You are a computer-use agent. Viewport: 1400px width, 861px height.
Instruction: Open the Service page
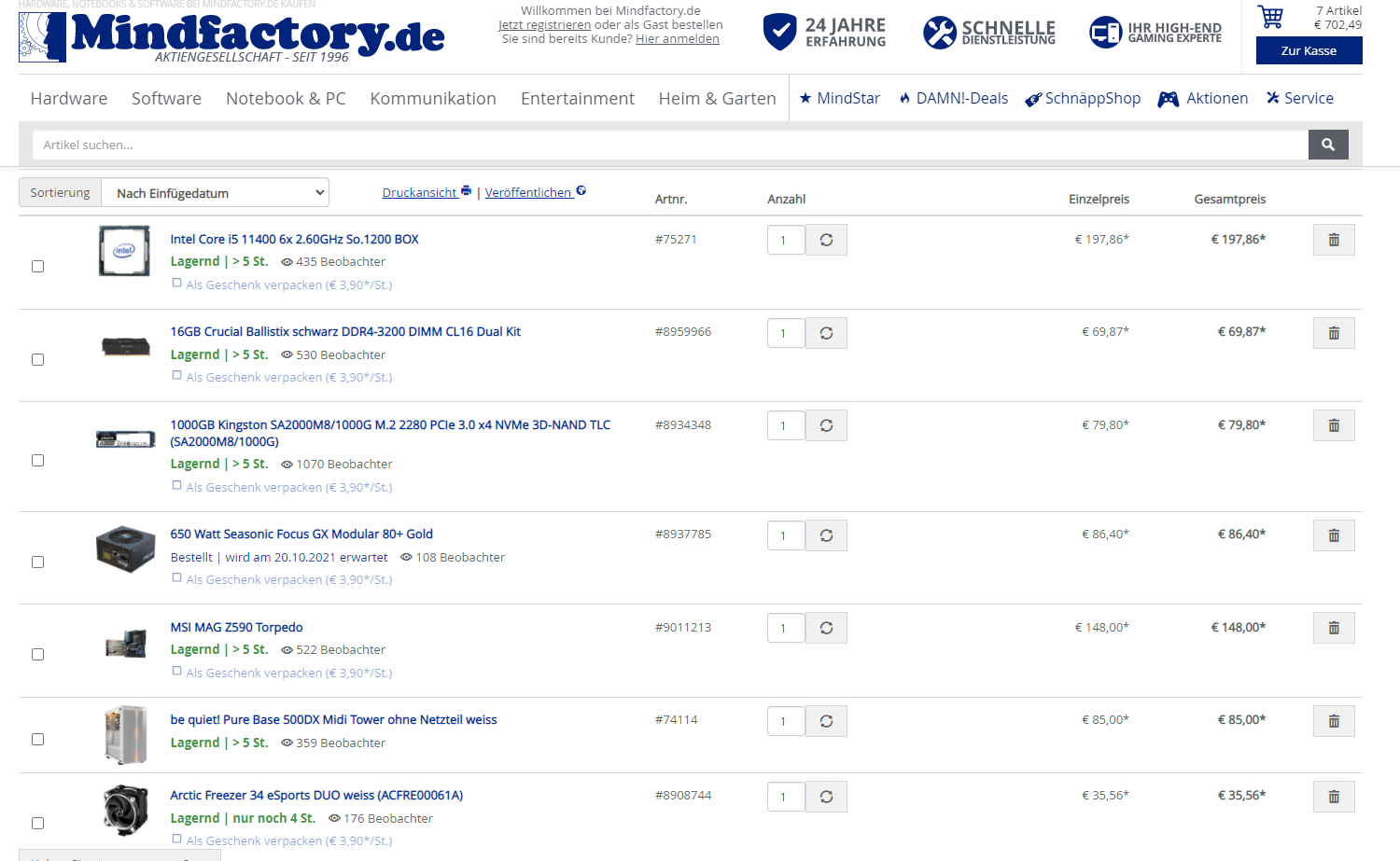(x=1300, y=98)
